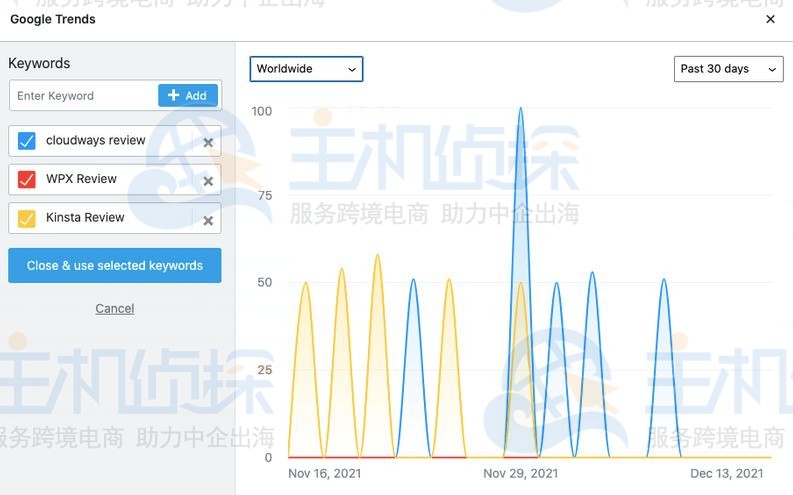Image resolution: width=793 pixels, height=495 pixels.
Task: Click the Keywords heading
Action: point(39,63)
